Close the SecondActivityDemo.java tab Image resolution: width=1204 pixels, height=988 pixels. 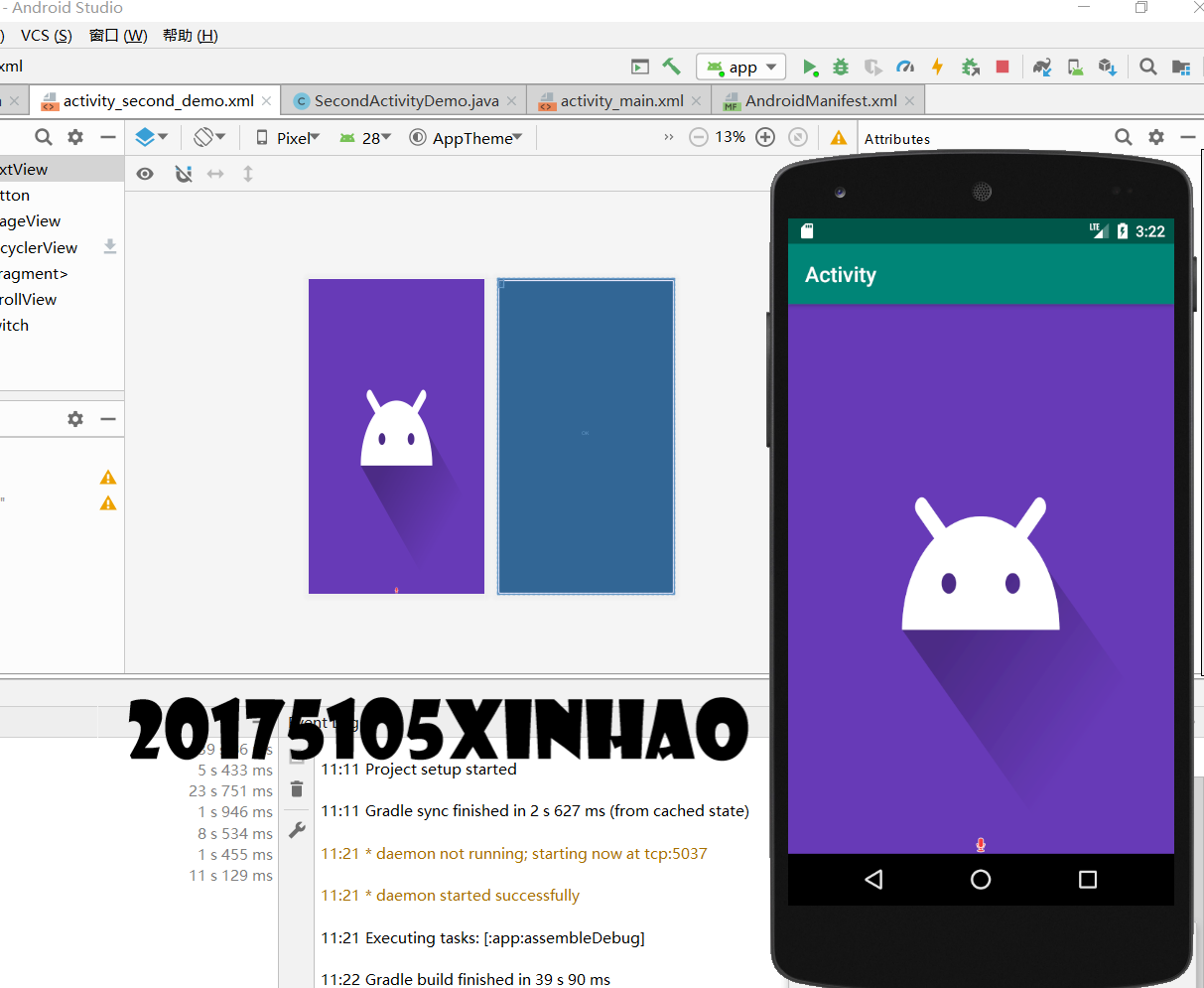pos(512,100)
